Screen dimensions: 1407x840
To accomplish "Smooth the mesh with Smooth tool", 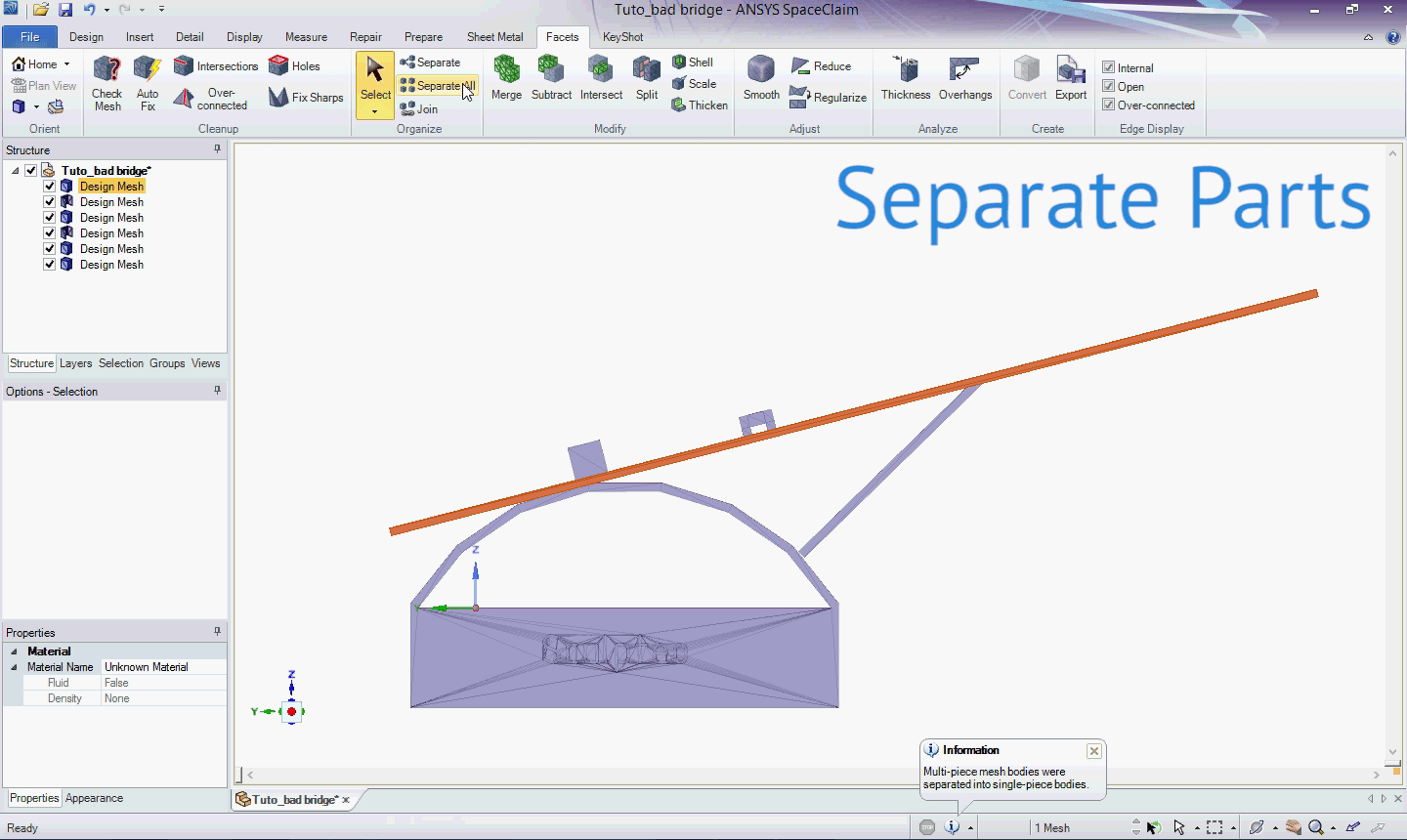I will [x=761, y=78].
